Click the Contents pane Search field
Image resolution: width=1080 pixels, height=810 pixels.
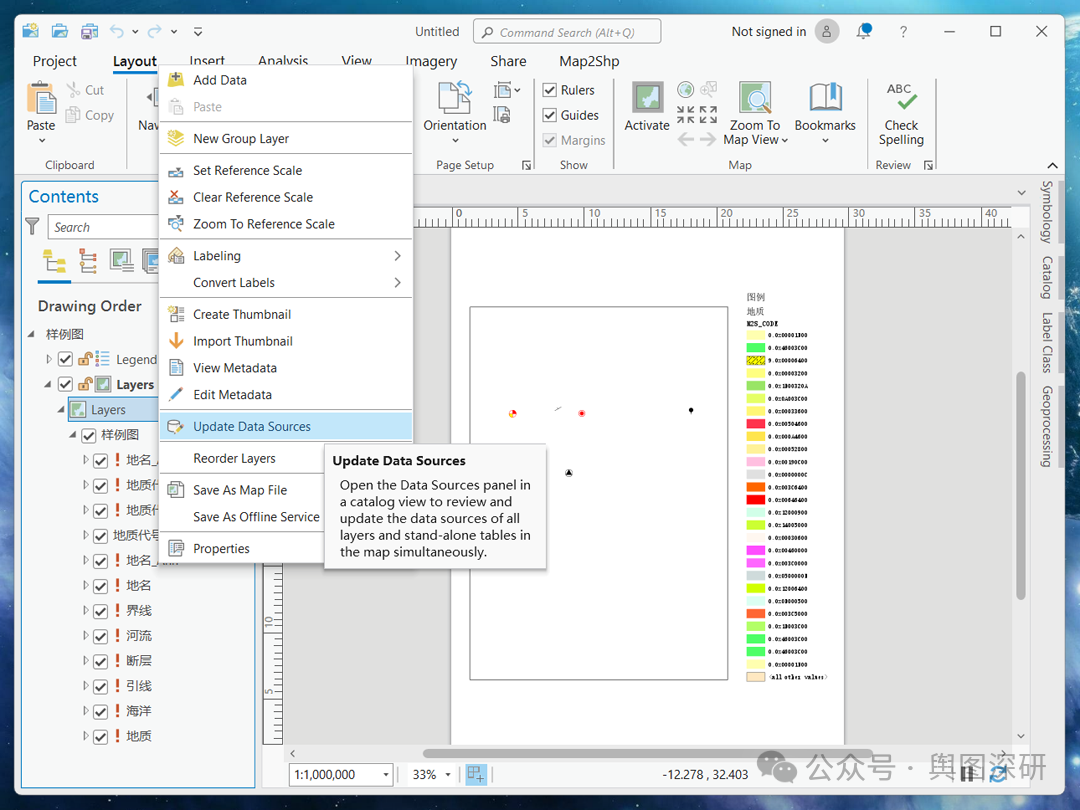103,227
